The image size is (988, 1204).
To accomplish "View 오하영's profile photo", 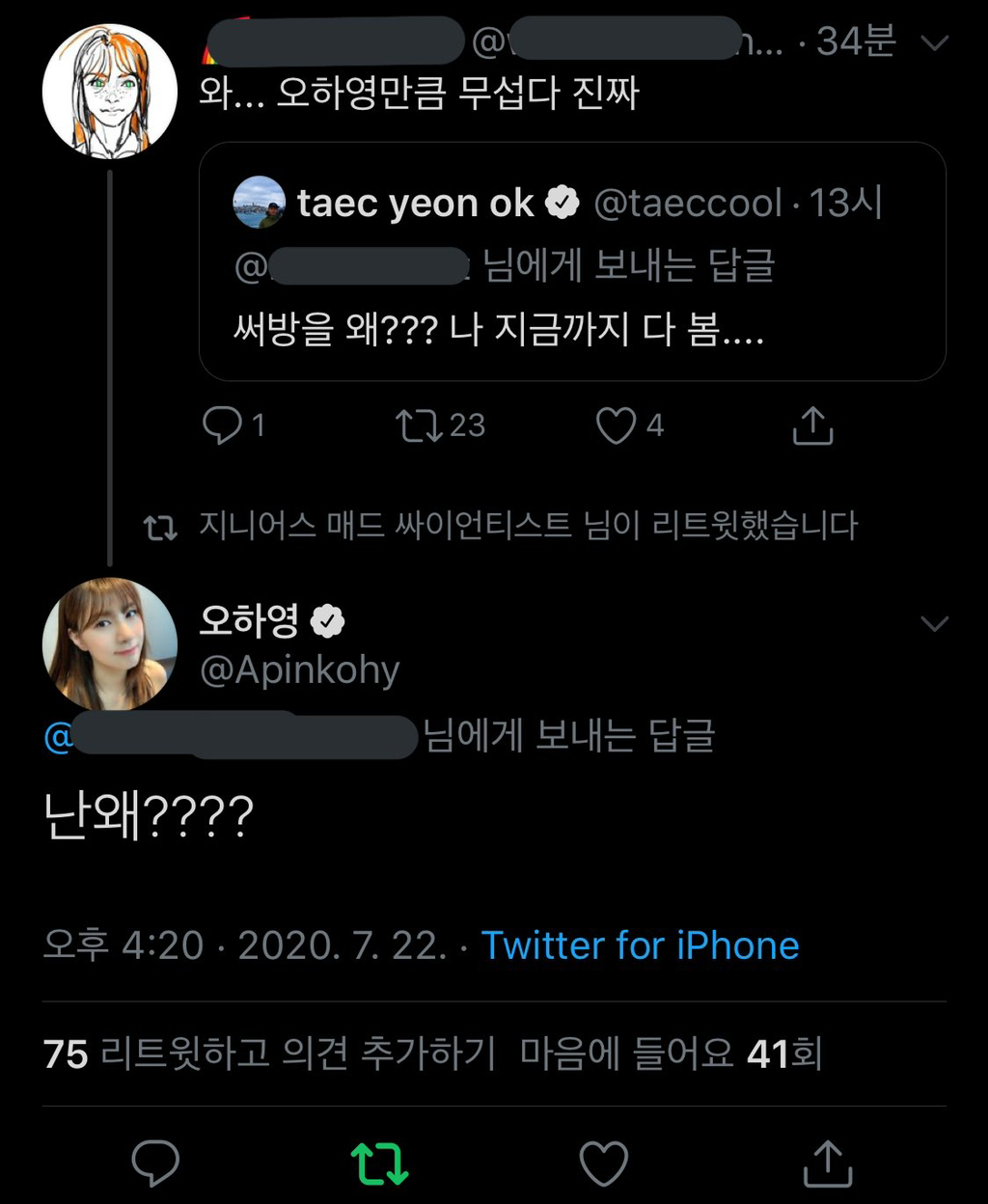I will pos(110,644).
